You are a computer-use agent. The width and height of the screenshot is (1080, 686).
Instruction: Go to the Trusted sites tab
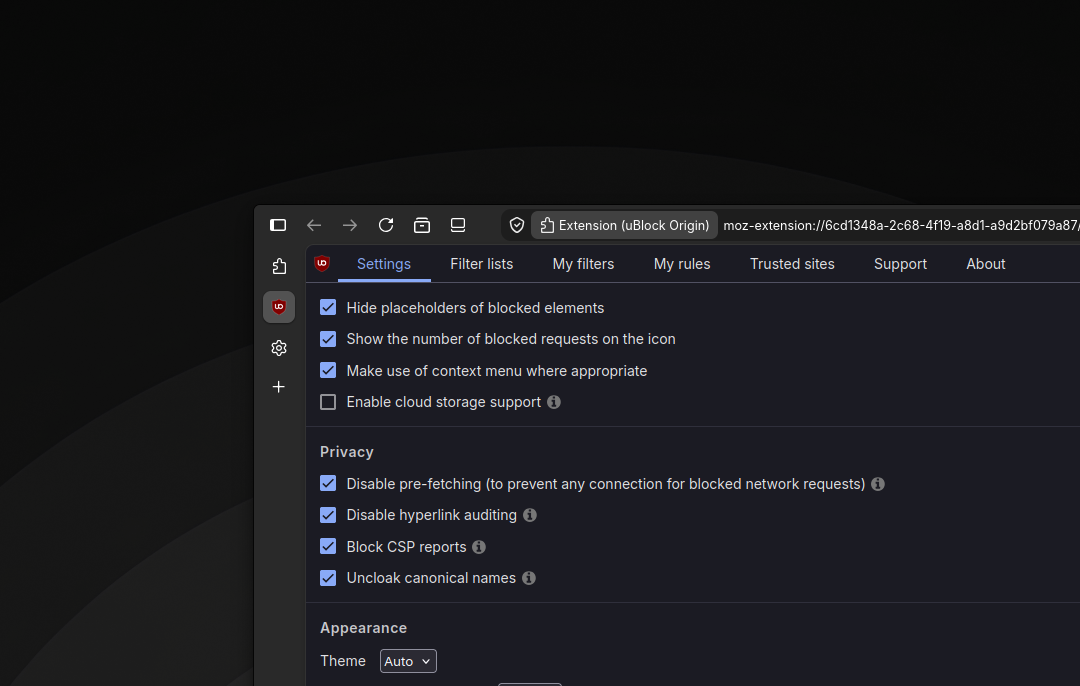click(x=792, y=264)
